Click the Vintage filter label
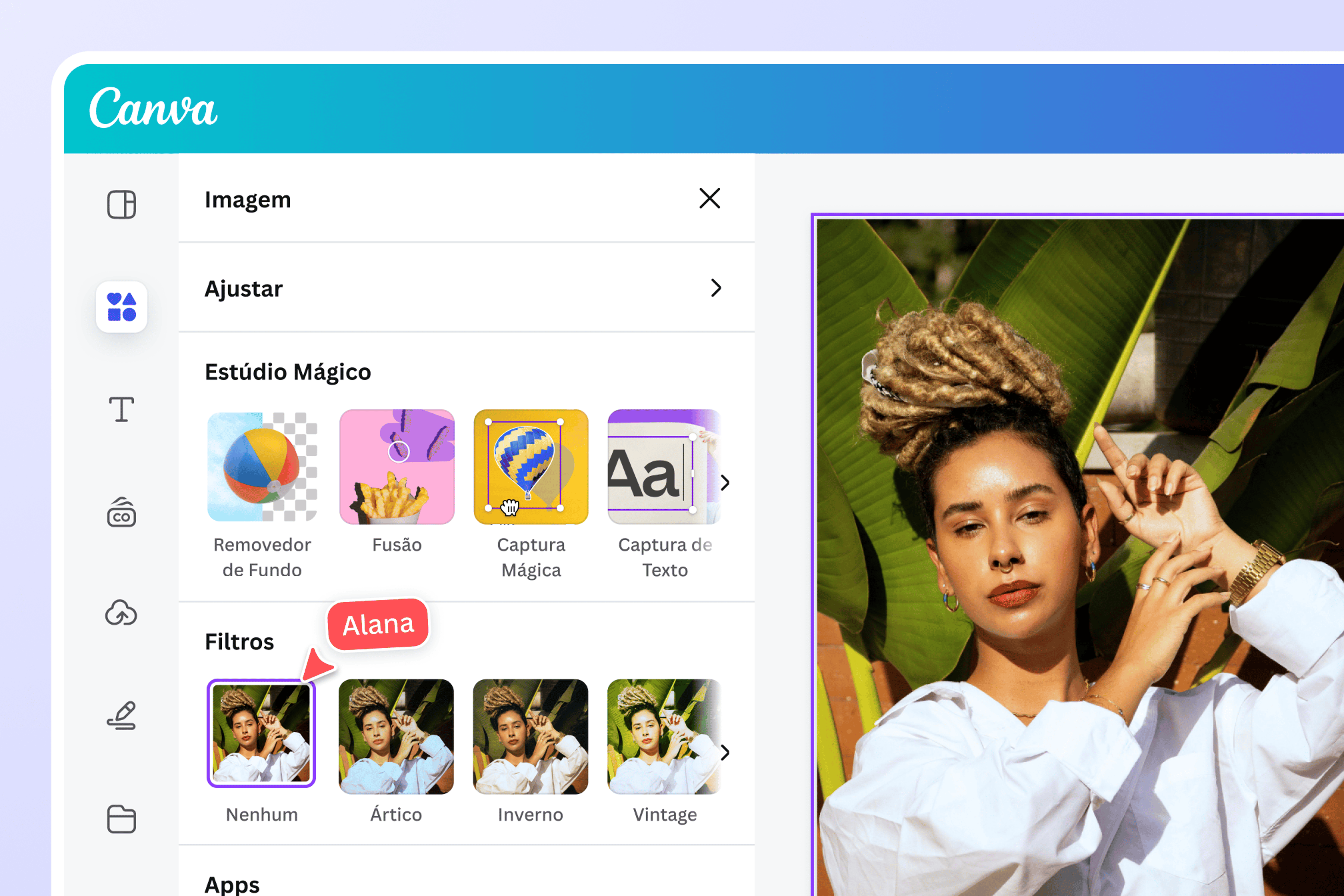1344x896 pixels. [x=665, y=814]
